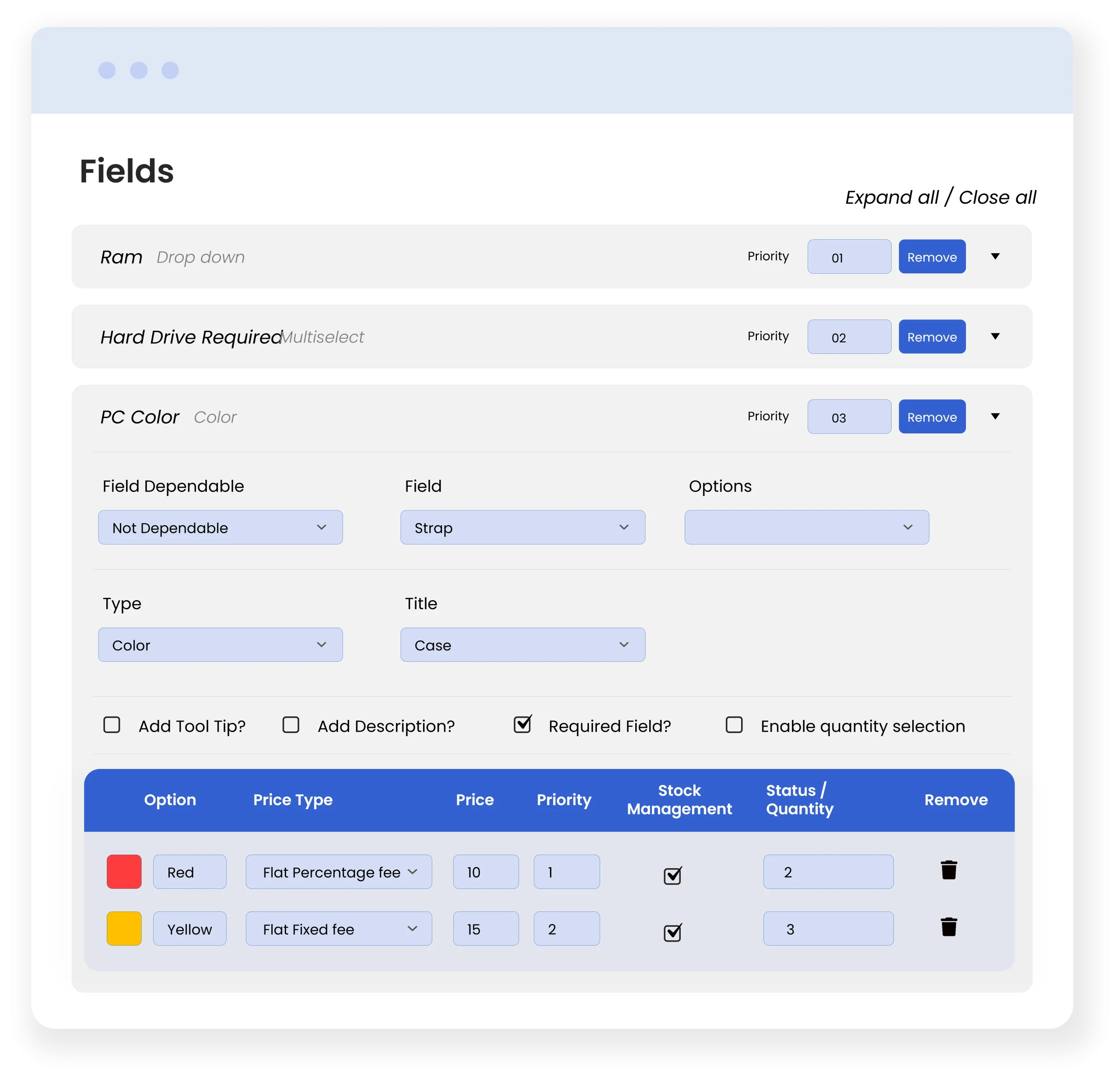
Task: Edit the Yellow option price field
Action: tap(486, 929)
